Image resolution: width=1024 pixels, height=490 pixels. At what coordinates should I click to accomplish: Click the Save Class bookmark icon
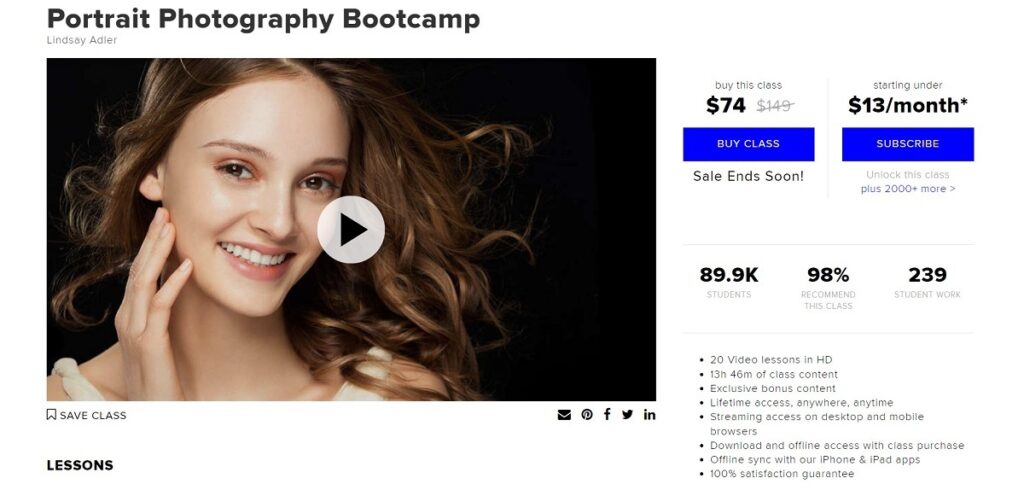tap(51, 414)
